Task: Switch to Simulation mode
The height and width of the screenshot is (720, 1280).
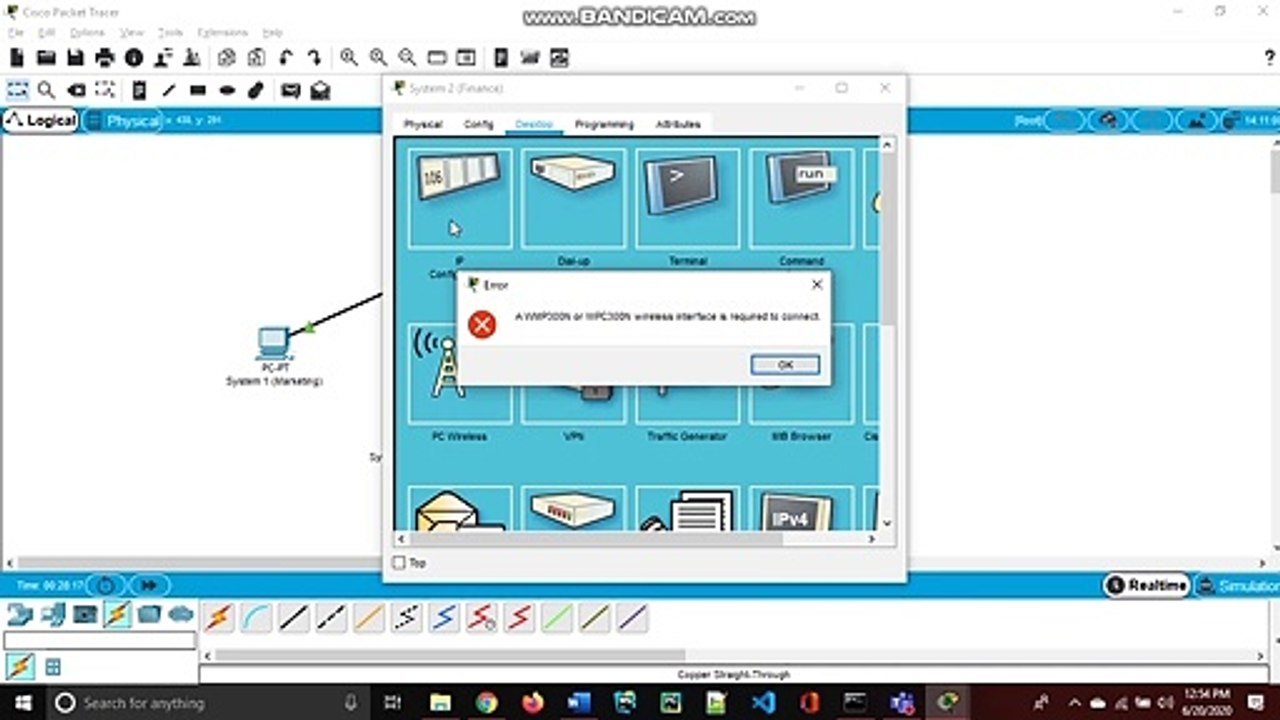Action: point(1238,585)
